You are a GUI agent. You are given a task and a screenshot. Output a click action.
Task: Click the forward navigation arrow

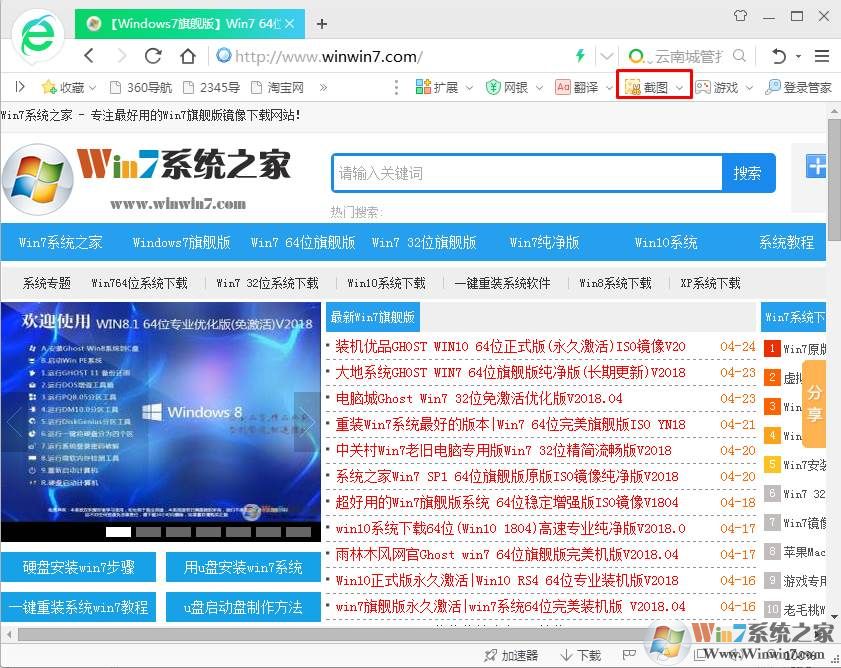122,55
